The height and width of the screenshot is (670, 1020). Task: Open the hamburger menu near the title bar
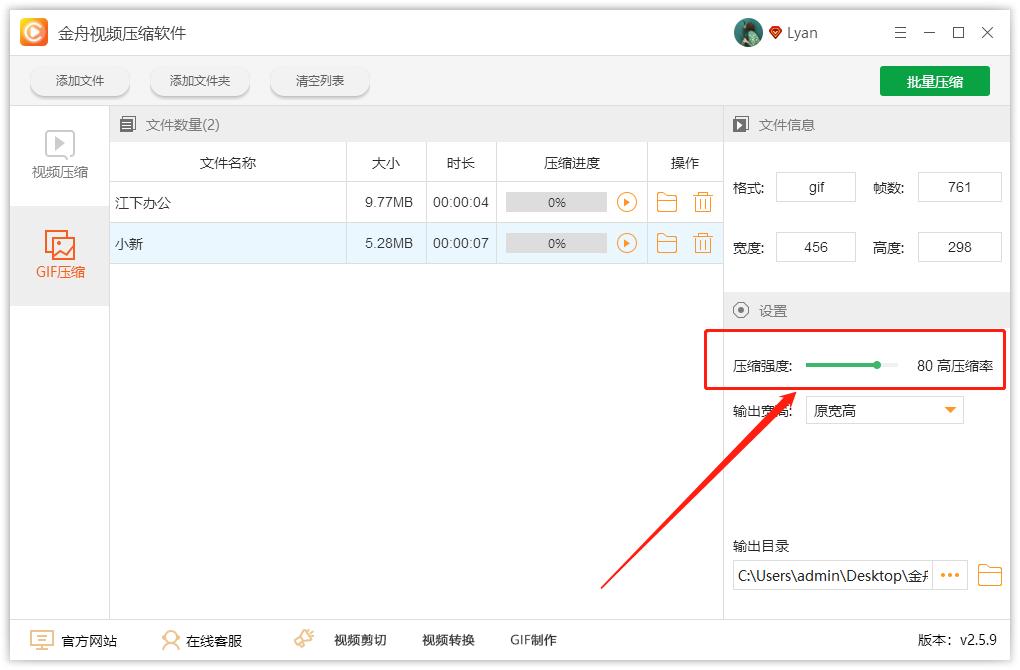click(x=899, y=32)
